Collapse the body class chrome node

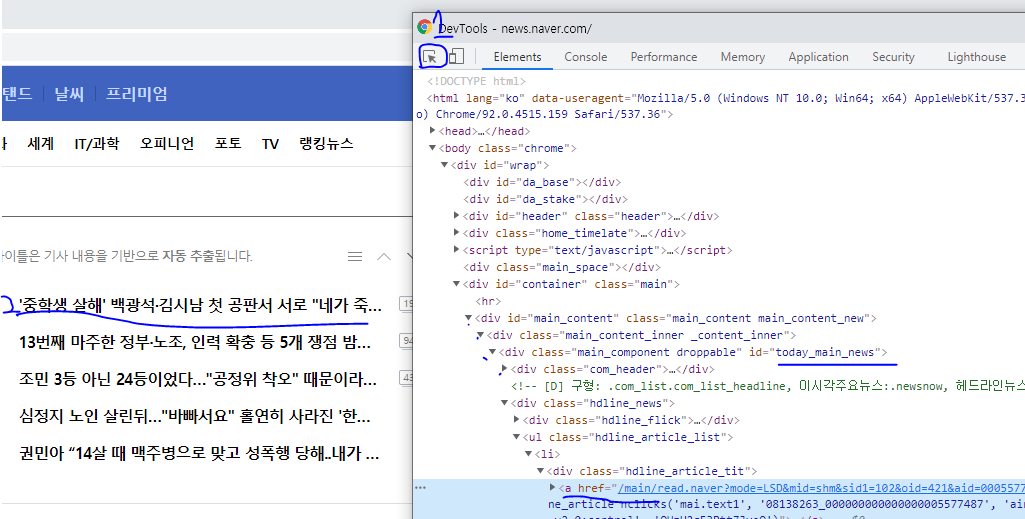click(x=433, y=148)
